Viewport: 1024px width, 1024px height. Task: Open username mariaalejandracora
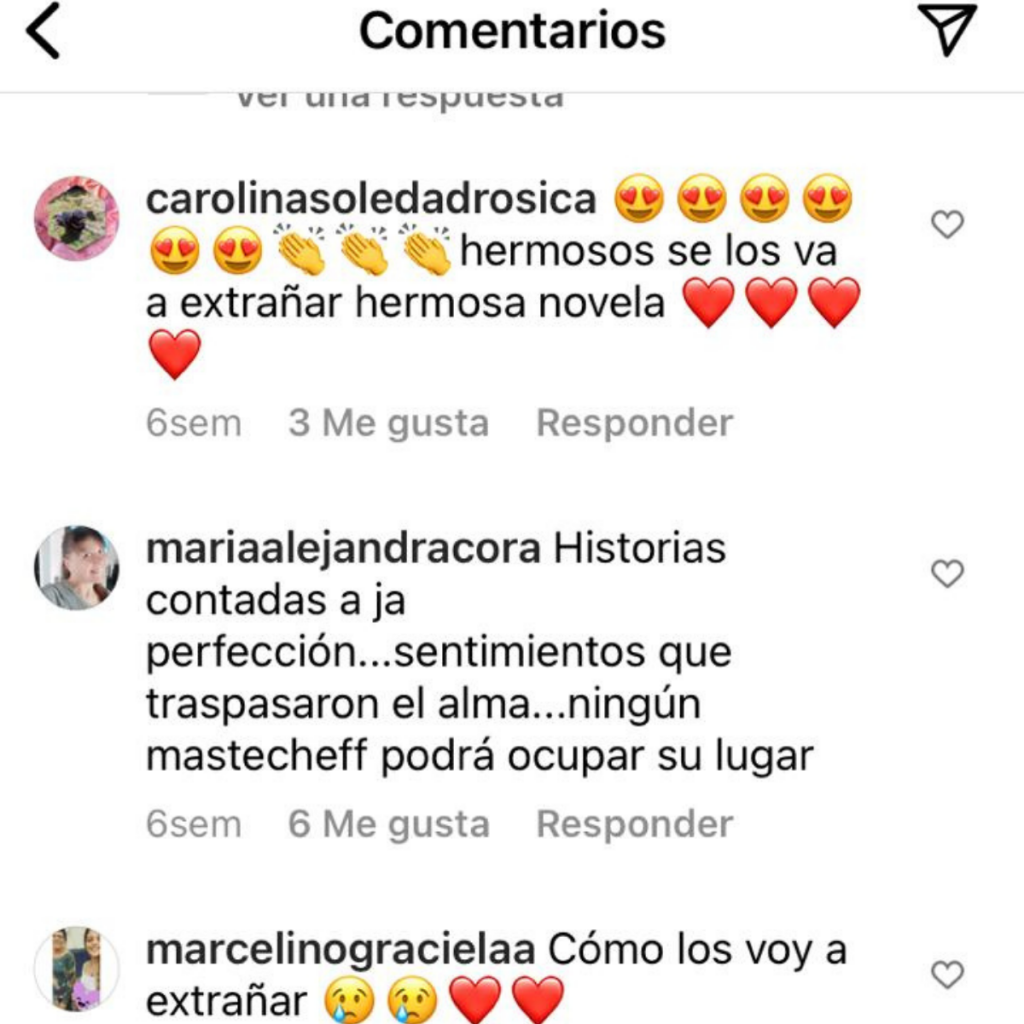(343, 549)
